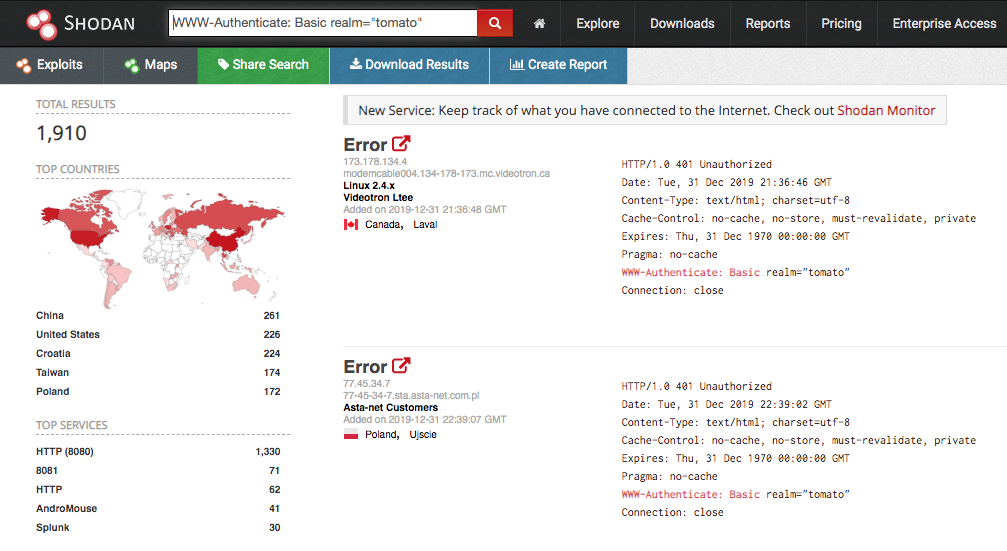The image size is (1007, 551).
Task: Open the Downloads menu item
Action: point(682,24)
